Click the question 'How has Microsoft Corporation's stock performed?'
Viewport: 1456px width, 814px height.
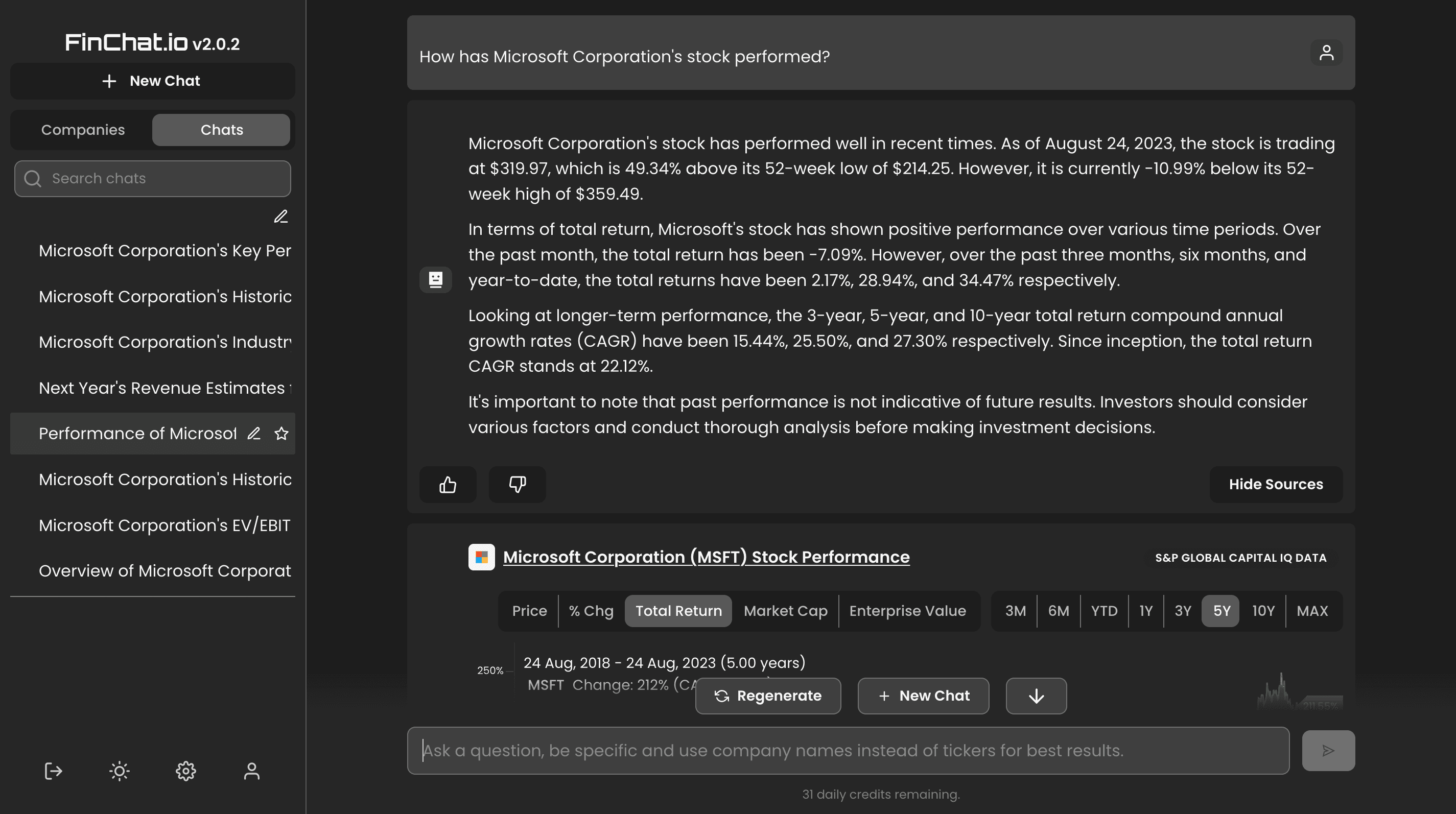(x=625, y=57)
